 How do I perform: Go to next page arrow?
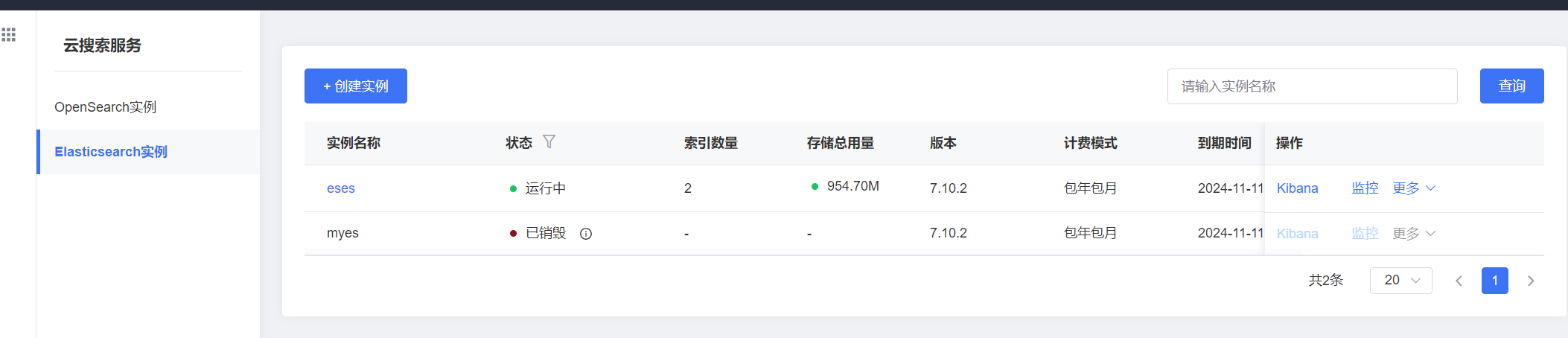pos(1531,281)
